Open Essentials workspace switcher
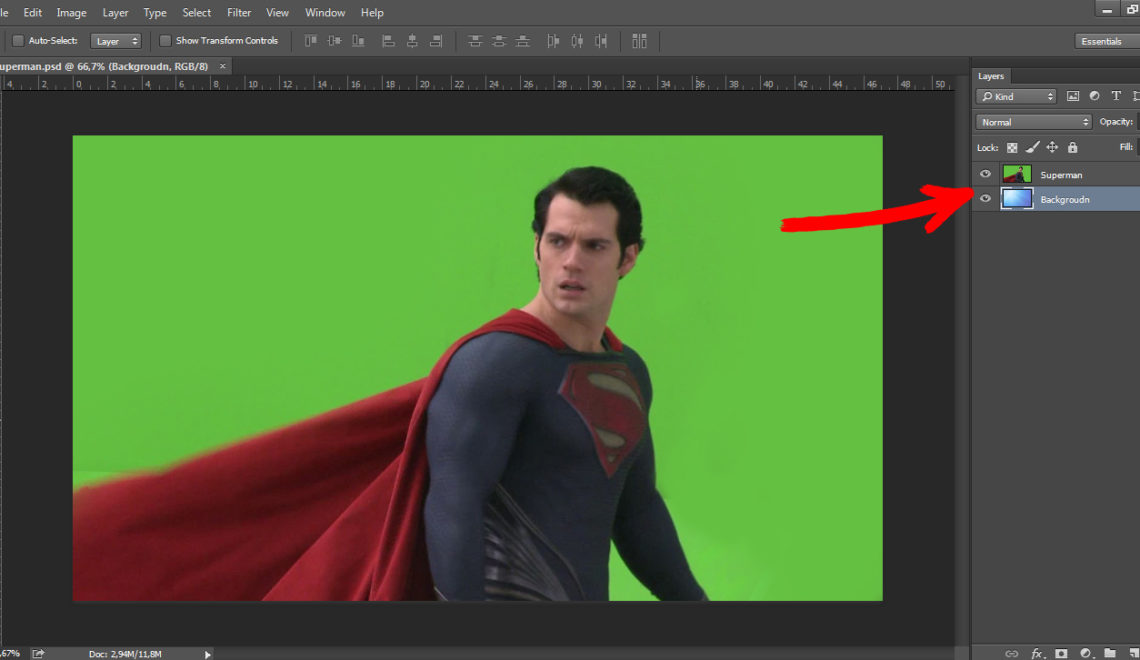Screen dimensions: 1140x660 [1107, 41]
